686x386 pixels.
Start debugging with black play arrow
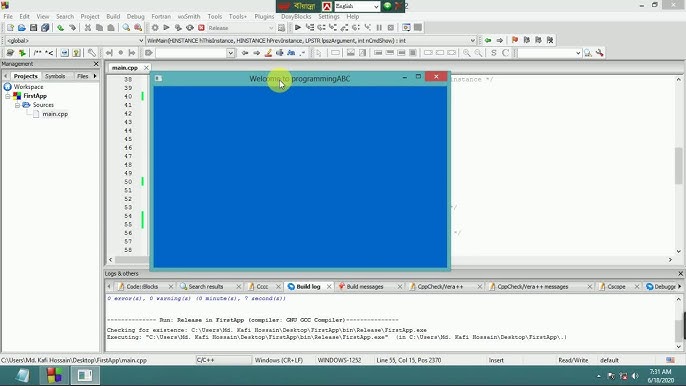tap(298, 28)
